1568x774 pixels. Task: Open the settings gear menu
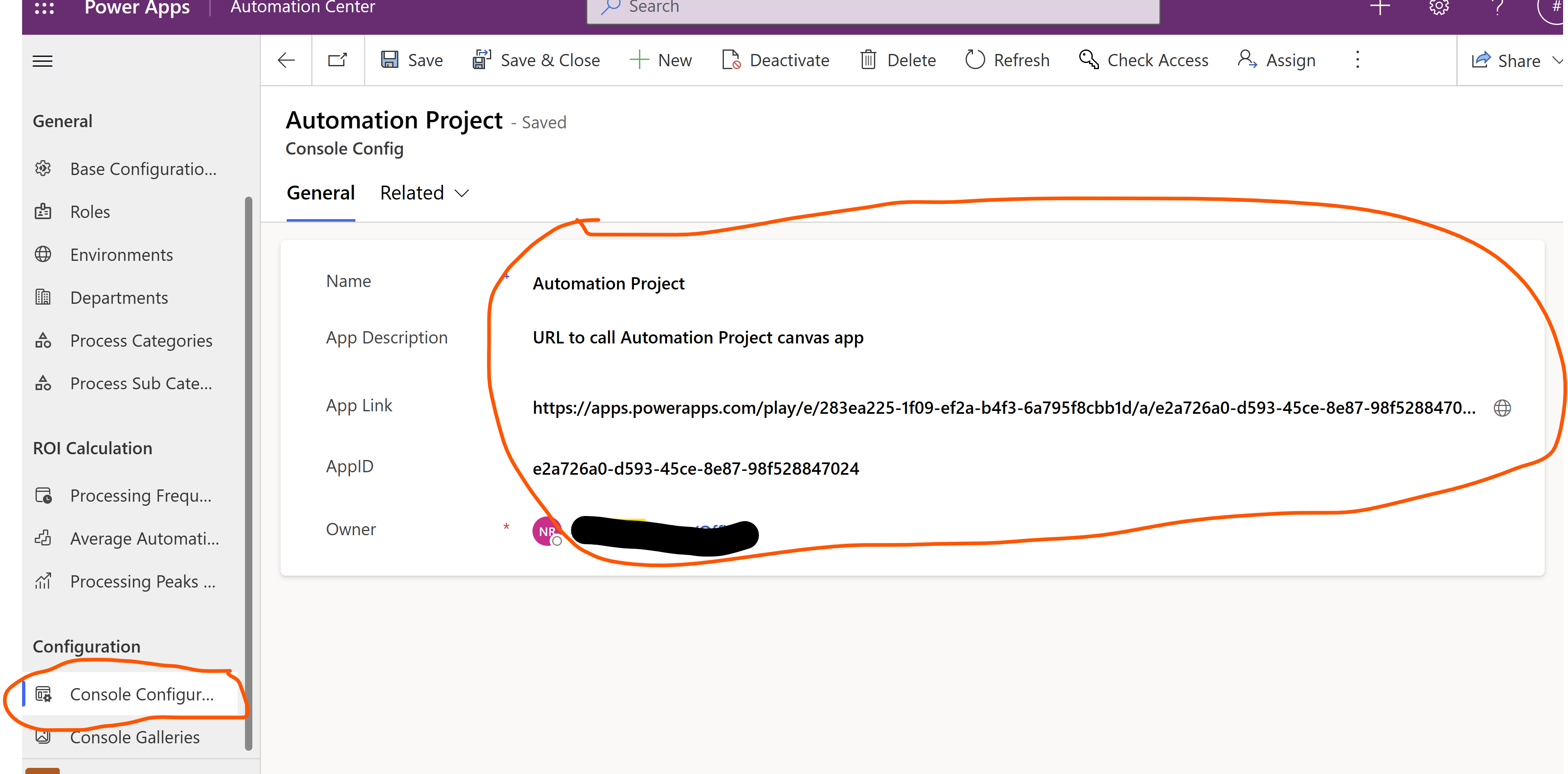pos(1438,7)
